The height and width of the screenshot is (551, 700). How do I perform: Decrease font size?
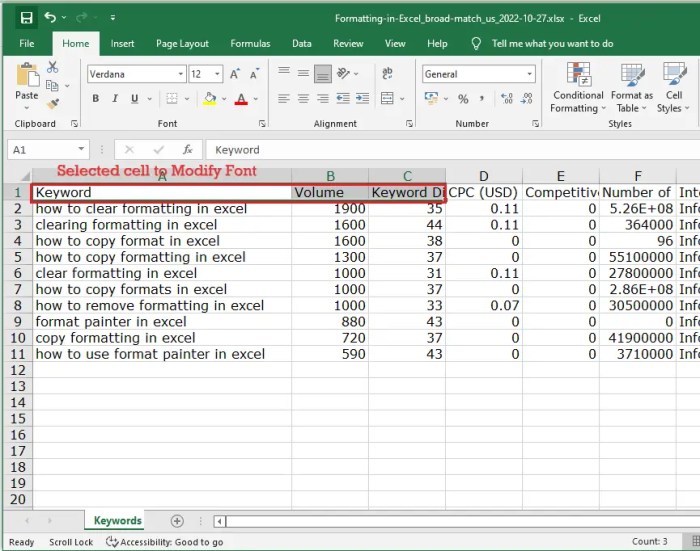[254, 74]
